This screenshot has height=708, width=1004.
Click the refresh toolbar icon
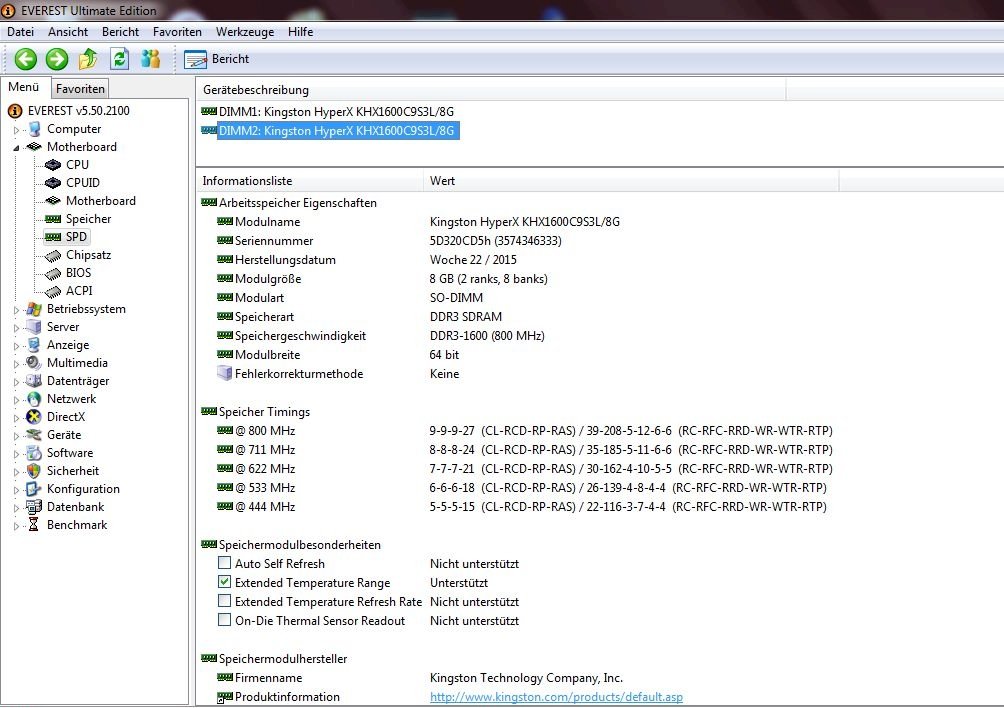click(x=120, y=59)
